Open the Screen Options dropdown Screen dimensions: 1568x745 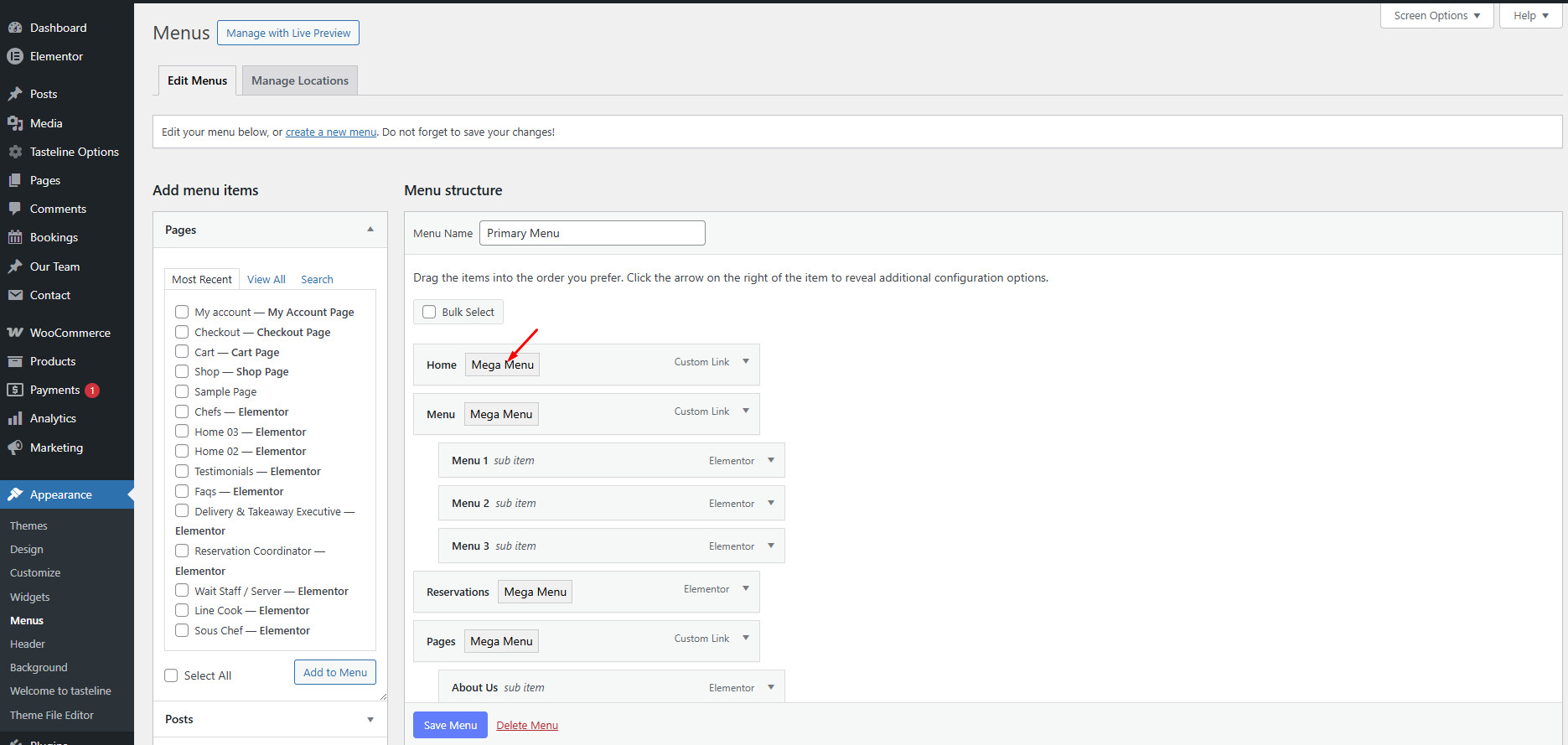point(1436,15)
